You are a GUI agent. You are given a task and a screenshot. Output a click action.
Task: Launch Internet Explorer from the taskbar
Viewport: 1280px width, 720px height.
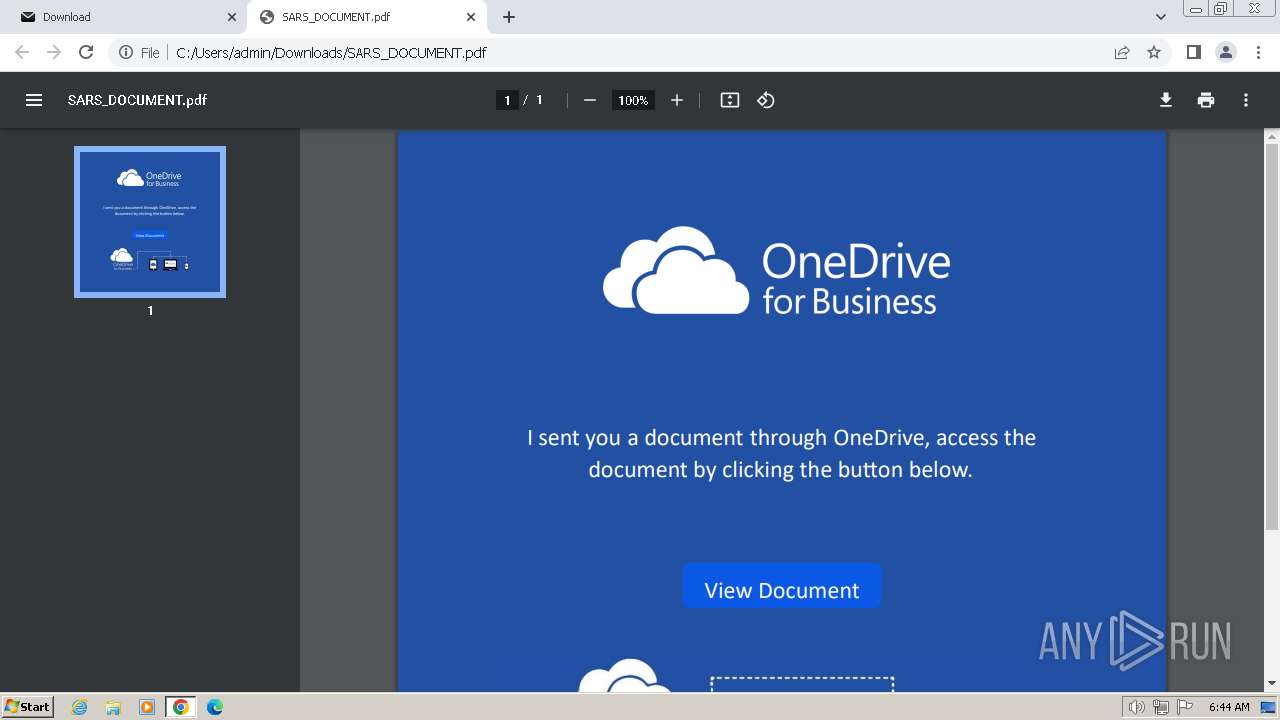80,707
